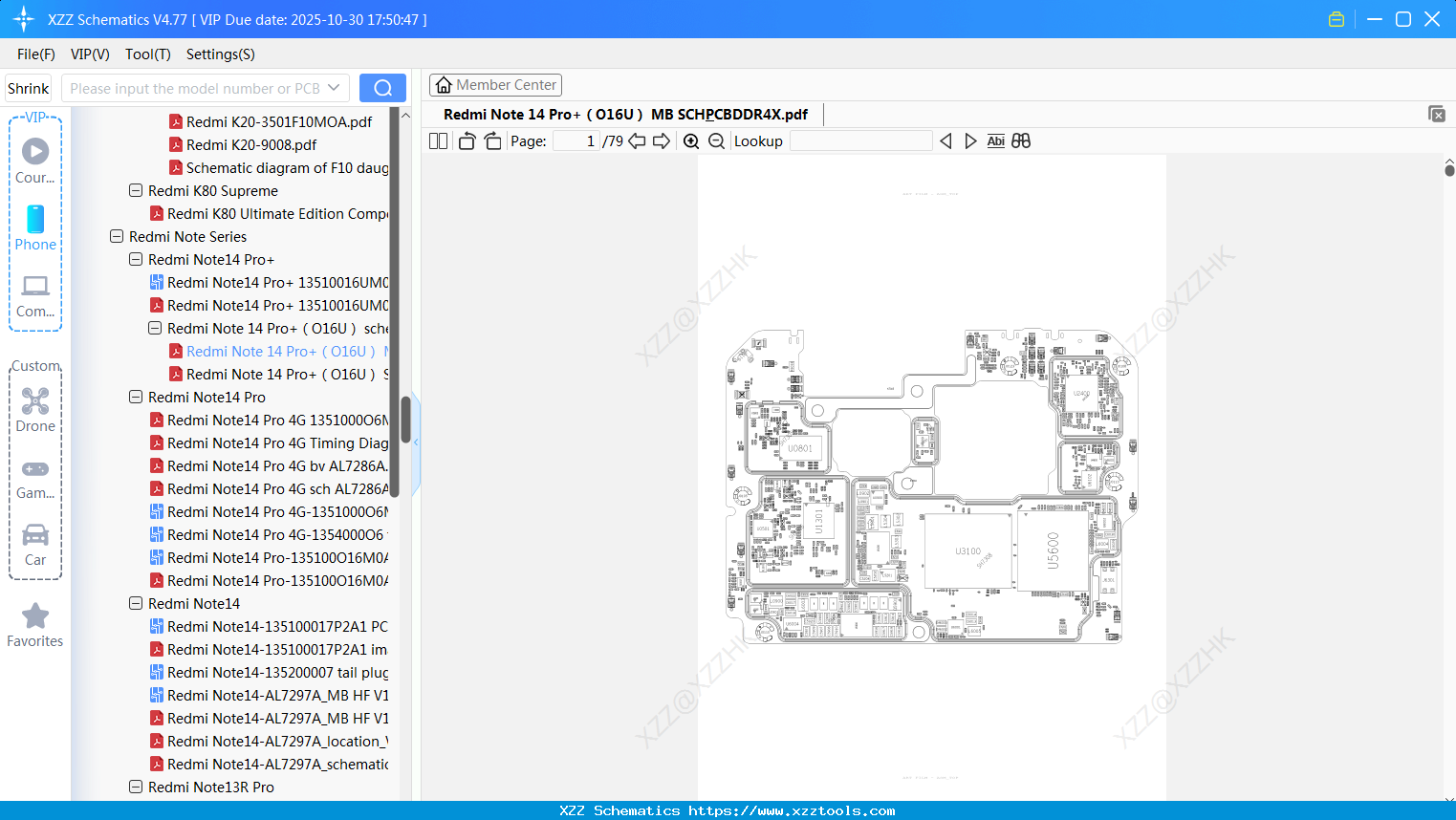Viewport: 1456px width, 820px height.
Task: Collapse the Redmi Note14 Pro+ folder
Action: (136, 259)
